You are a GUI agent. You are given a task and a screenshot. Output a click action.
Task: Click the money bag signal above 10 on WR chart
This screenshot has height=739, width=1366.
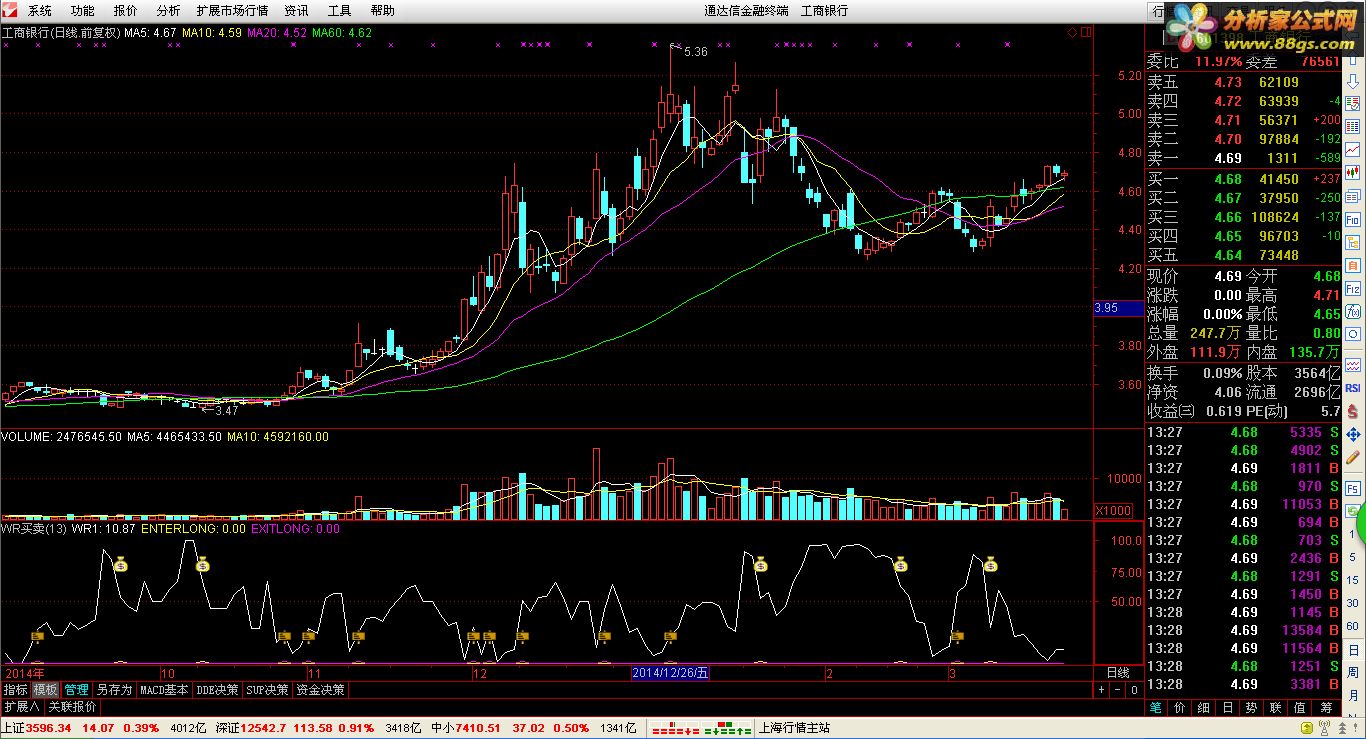pyautogui.click(x=204, y=566)
